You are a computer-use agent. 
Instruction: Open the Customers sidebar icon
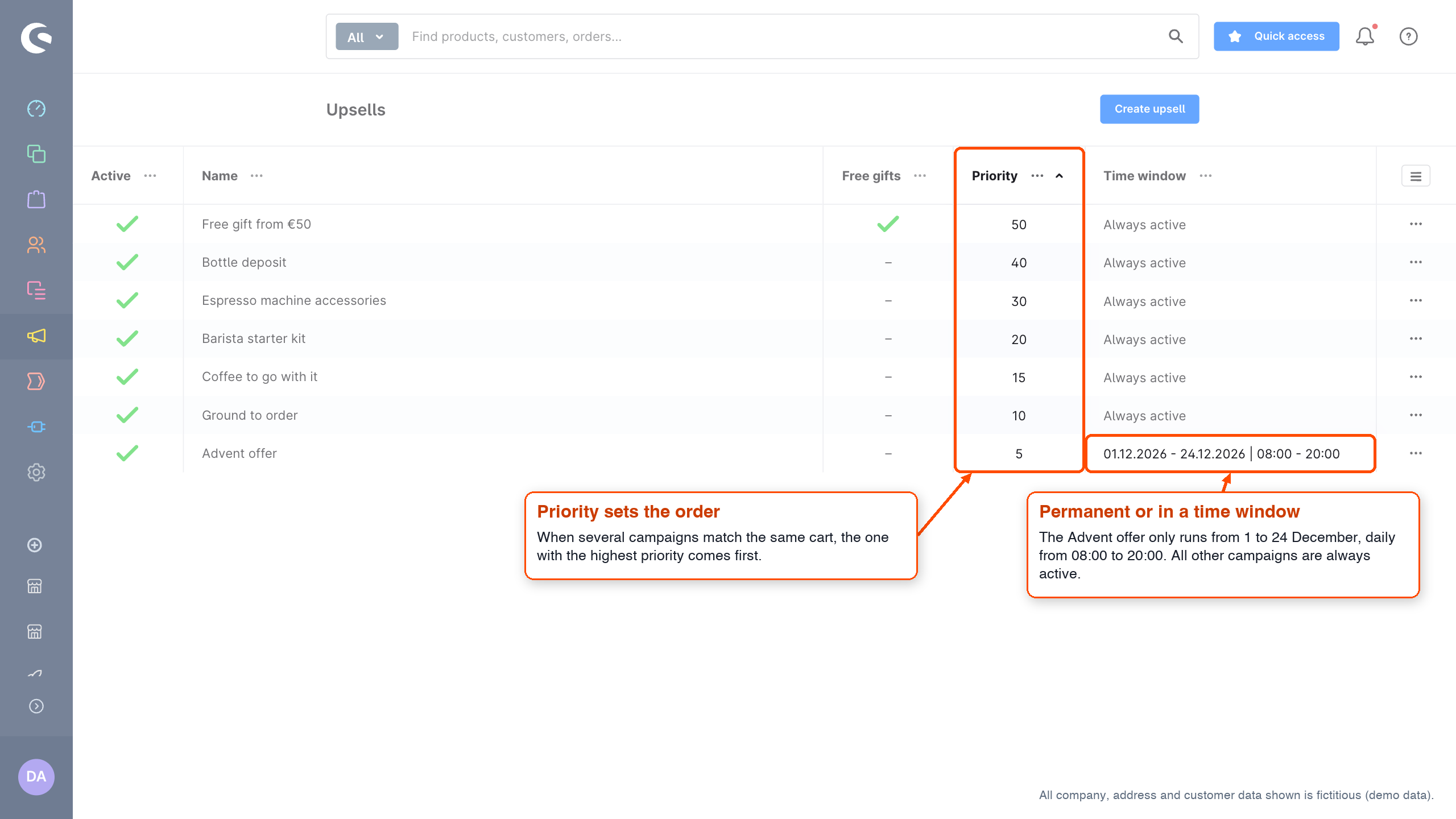[36, 245]
